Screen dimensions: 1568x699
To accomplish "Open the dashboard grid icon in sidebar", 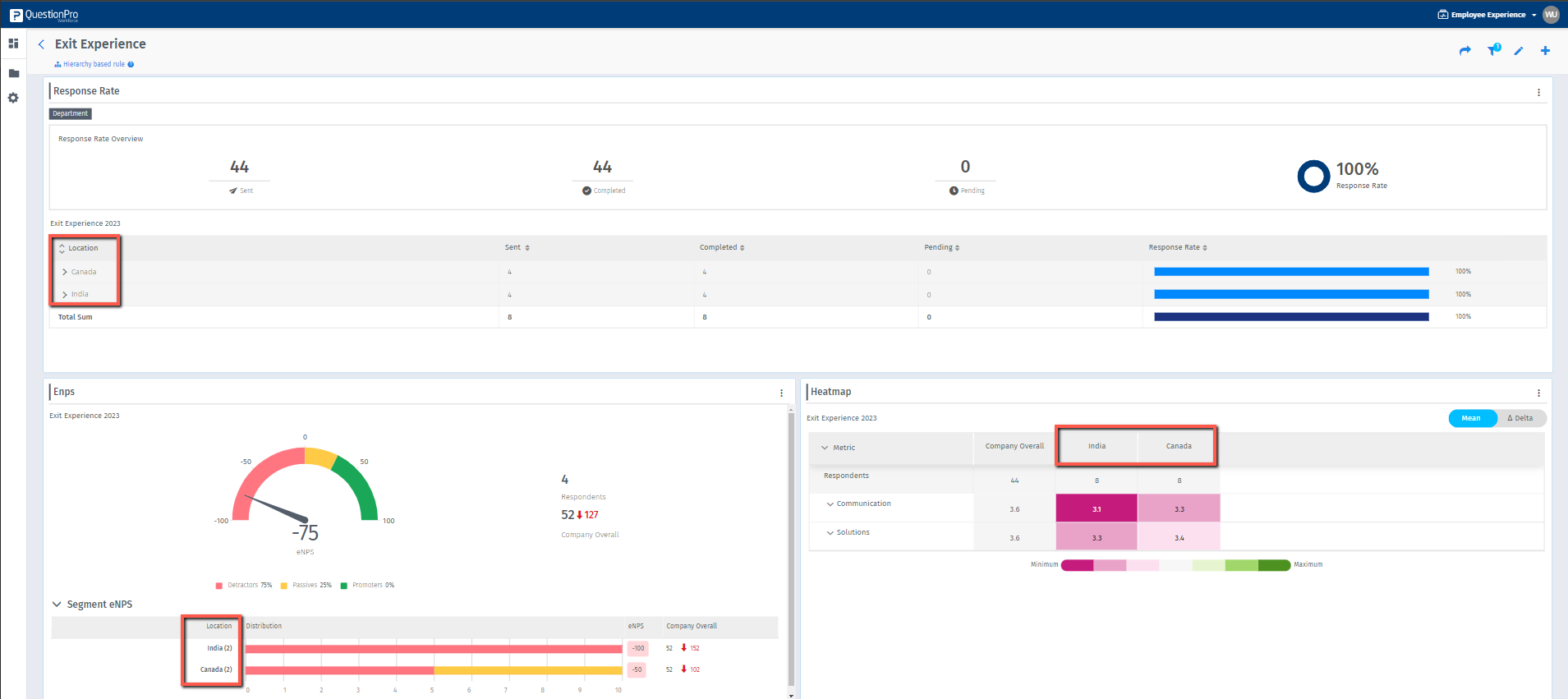I will click(13, 44).
